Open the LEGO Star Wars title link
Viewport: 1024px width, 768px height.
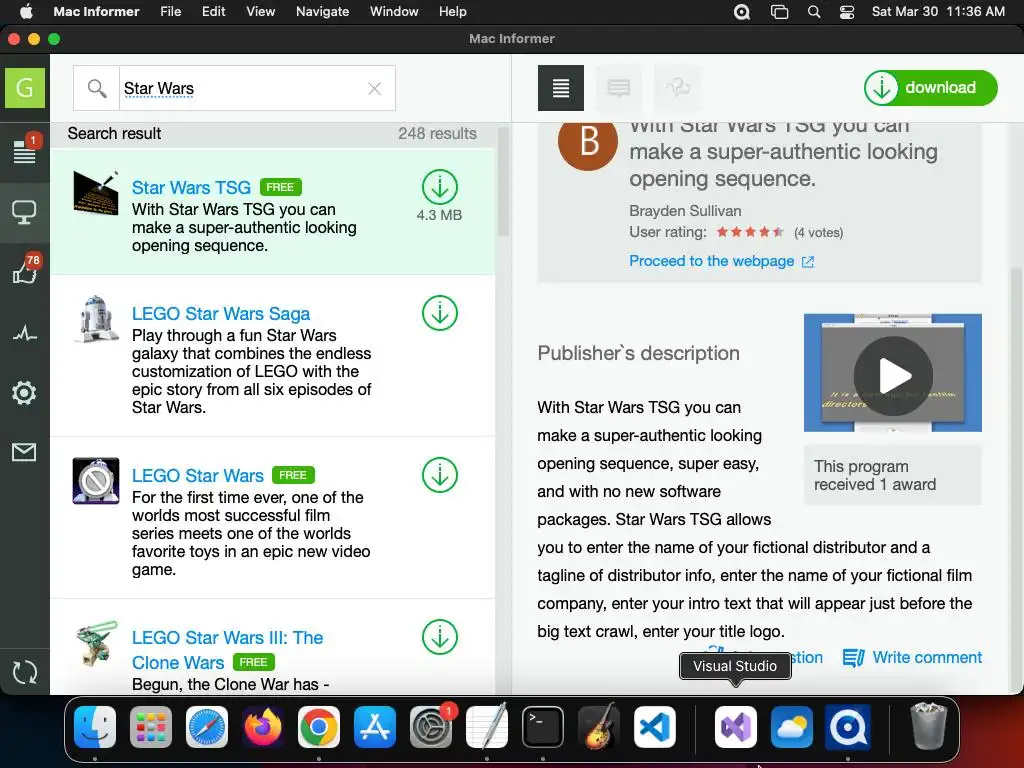198,475
